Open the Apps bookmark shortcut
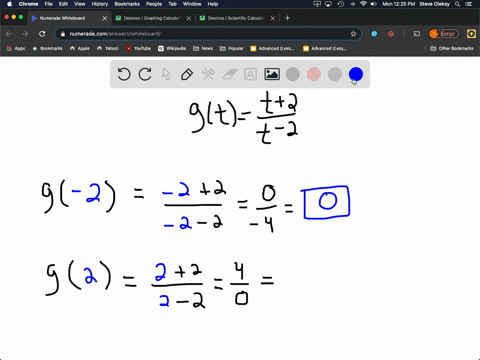 tap(16, 48)
